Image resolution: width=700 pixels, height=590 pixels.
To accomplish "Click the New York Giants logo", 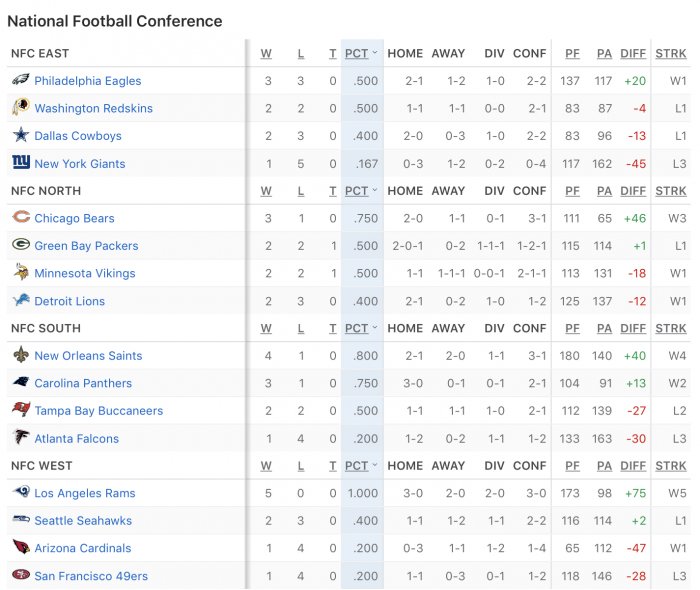I will [x=21, y=162].
